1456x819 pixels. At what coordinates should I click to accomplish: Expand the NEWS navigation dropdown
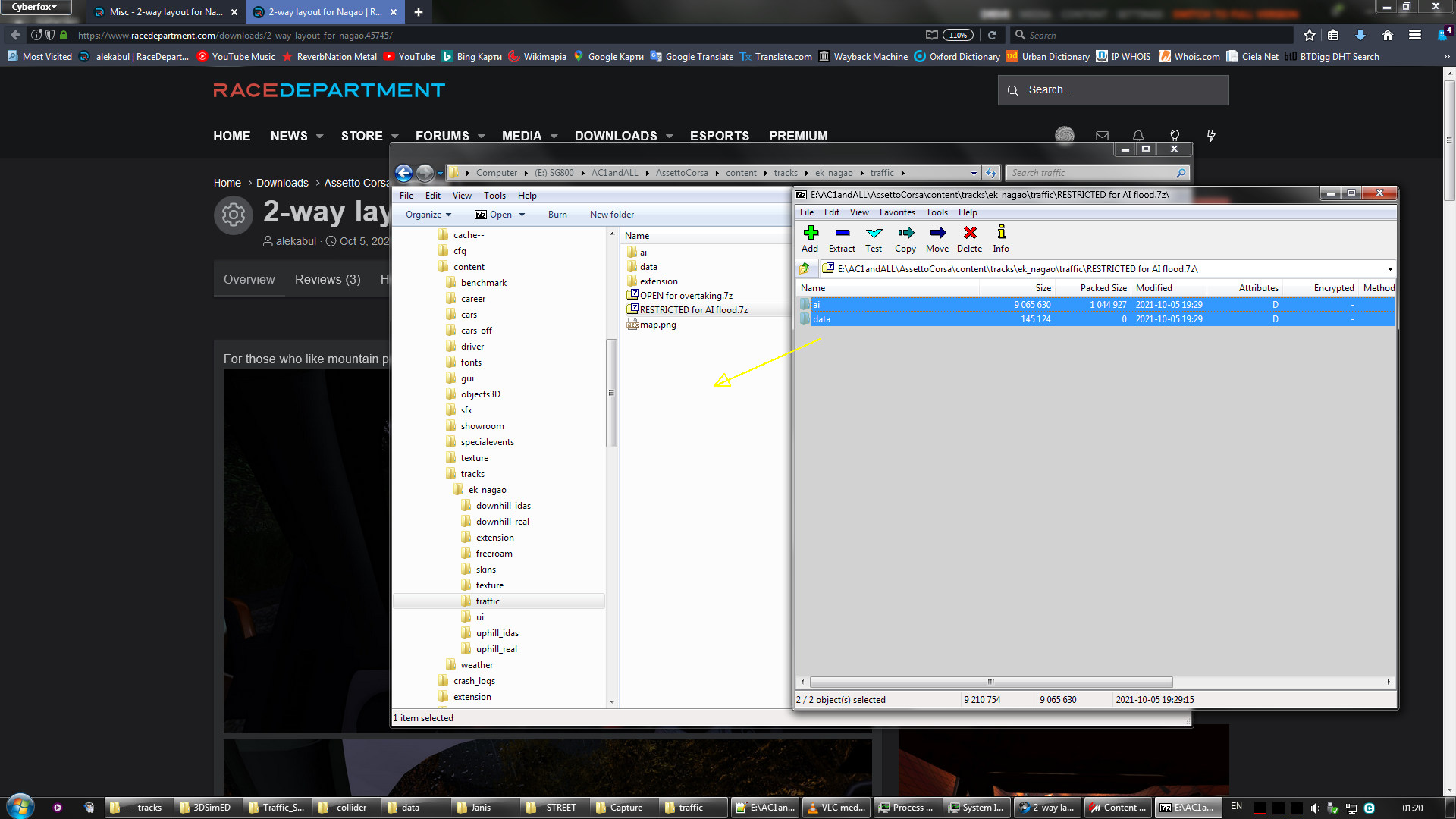tap(320, 136)
